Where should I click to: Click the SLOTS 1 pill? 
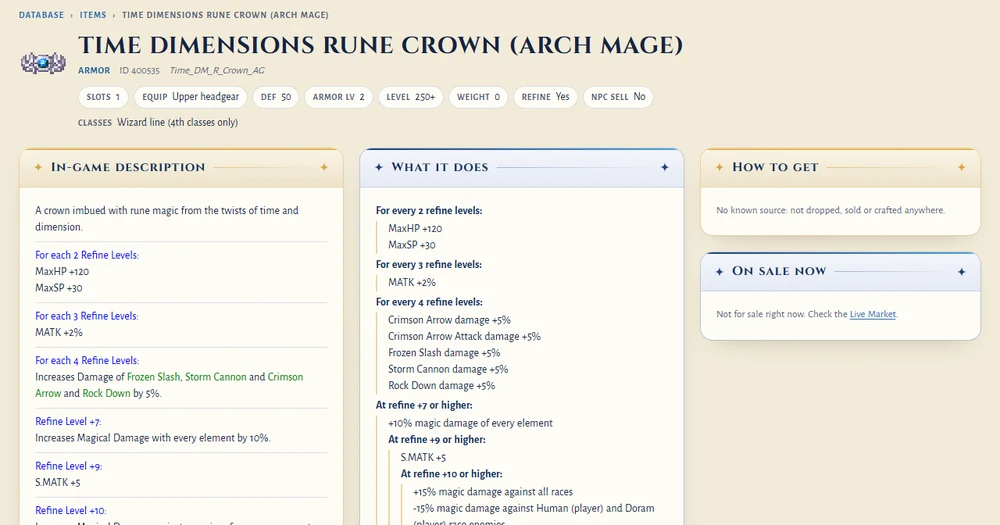tap(103, 97)
